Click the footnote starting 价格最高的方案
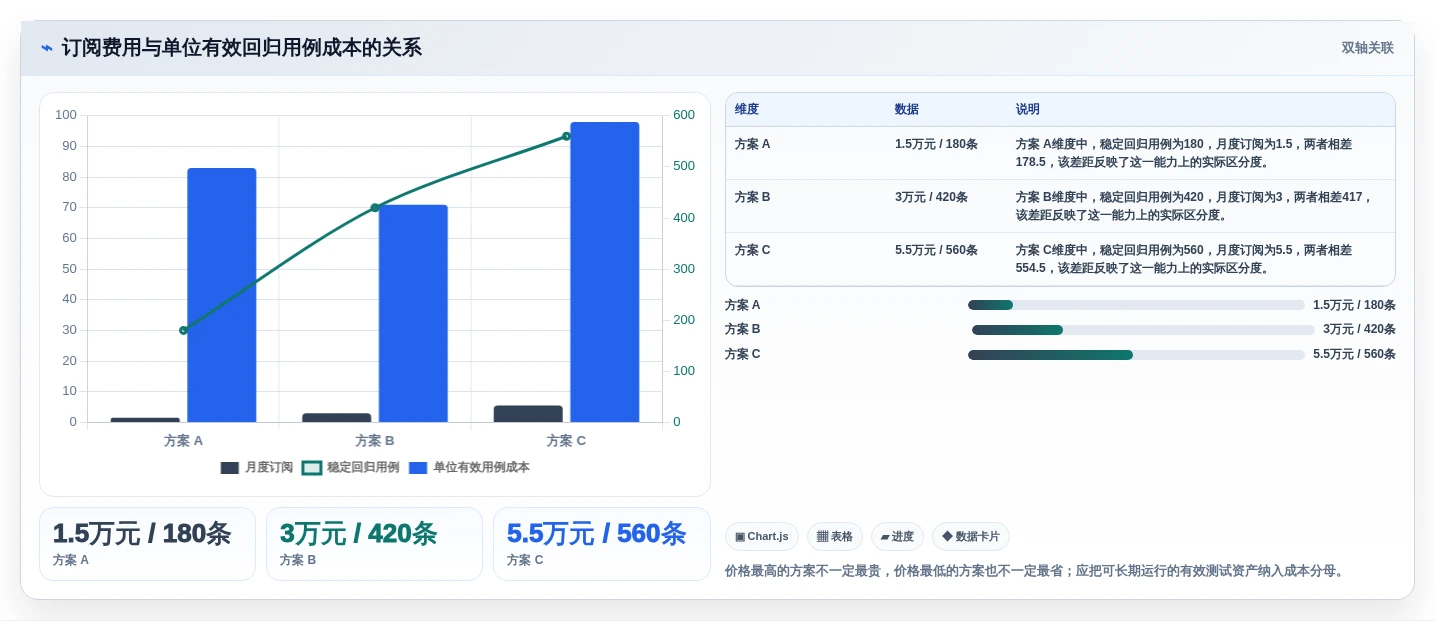 [1036, 571]
